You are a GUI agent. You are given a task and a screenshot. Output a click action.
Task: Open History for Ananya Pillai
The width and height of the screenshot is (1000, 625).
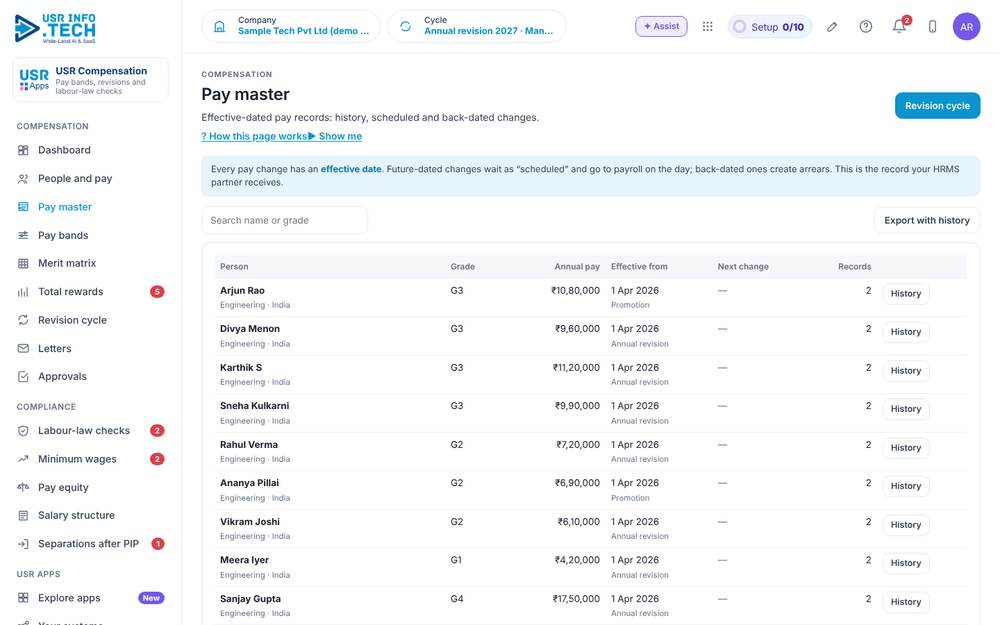[906, 487]
